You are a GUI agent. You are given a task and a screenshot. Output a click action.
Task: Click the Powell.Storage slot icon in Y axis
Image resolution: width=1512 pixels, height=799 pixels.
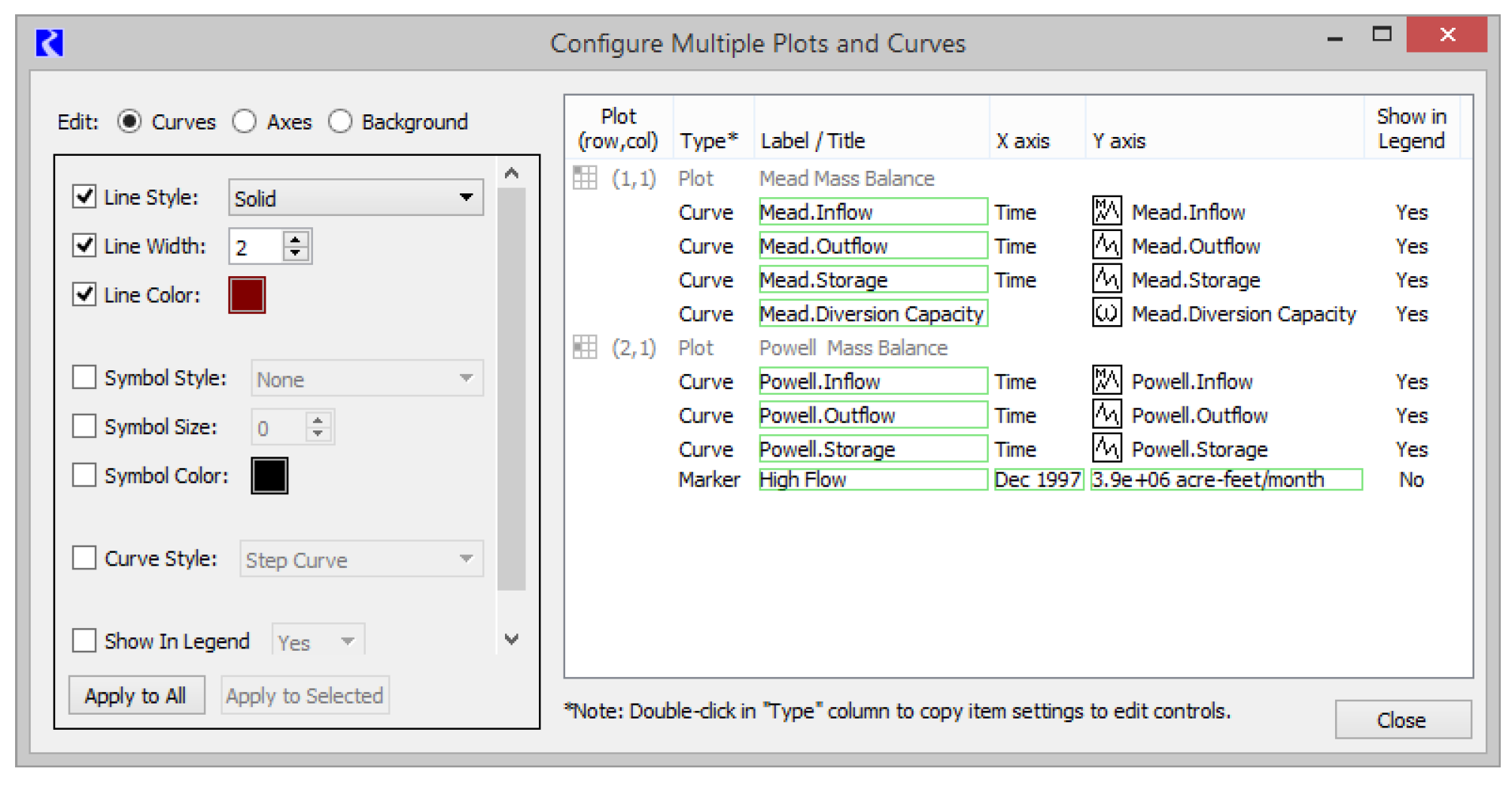(x=1106, y=448)
